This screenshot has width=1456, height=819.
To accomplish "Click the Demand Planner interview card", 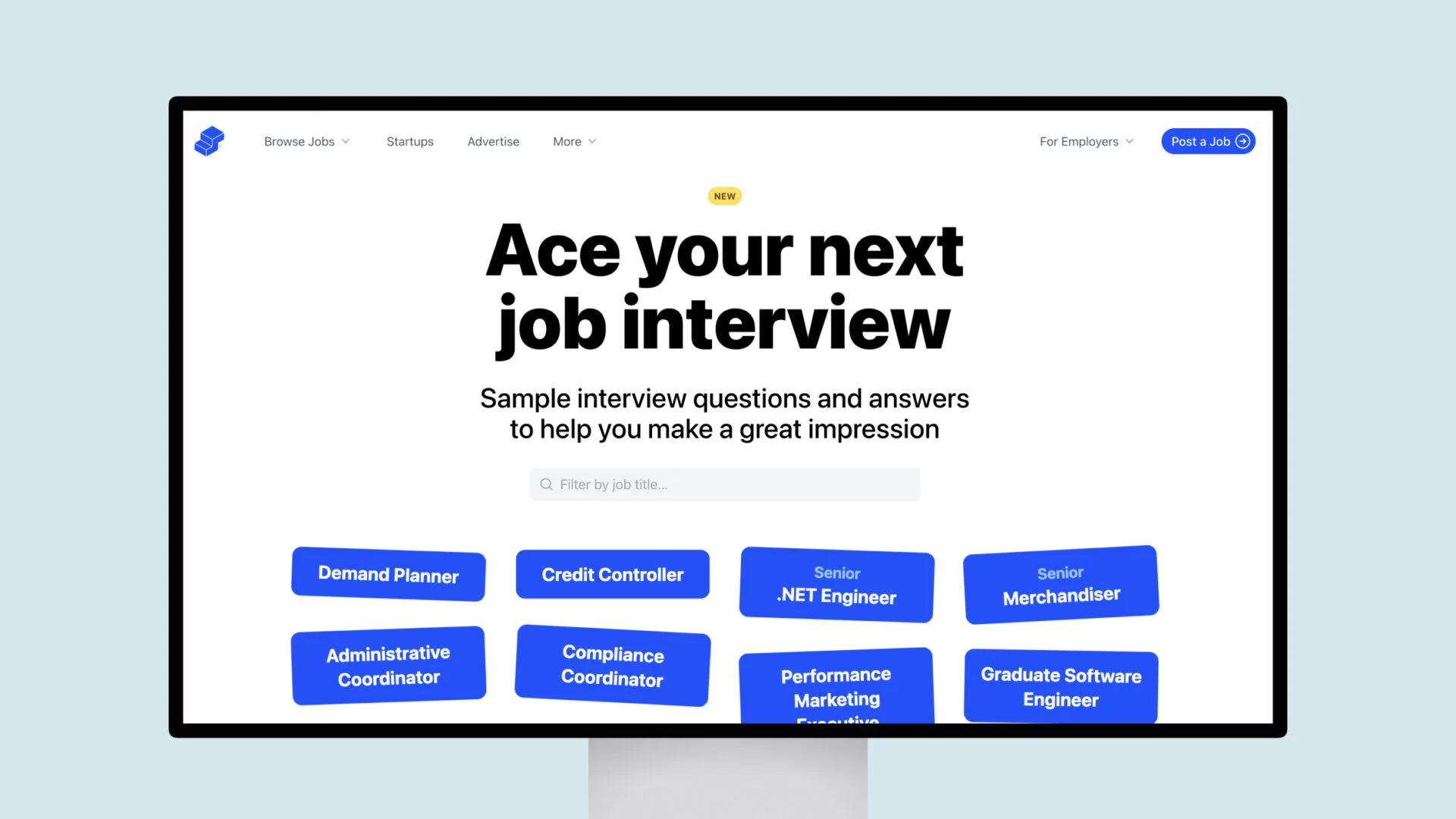I will coord(388,574).
